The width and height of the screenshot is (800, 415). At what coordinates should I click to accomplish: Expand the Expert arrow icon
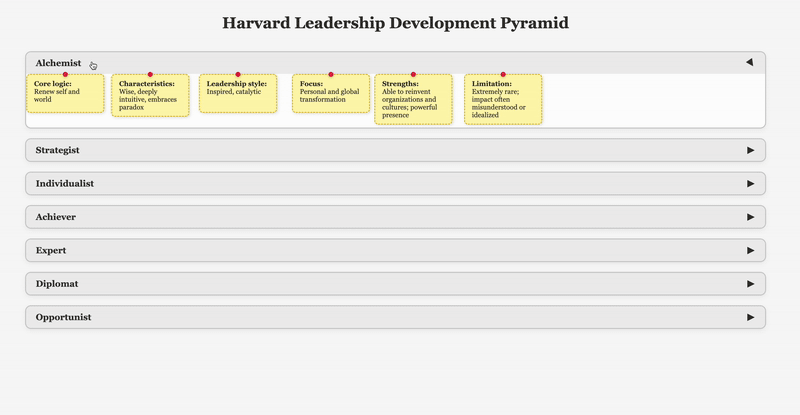pyautogui.click(x=750, y=250)
